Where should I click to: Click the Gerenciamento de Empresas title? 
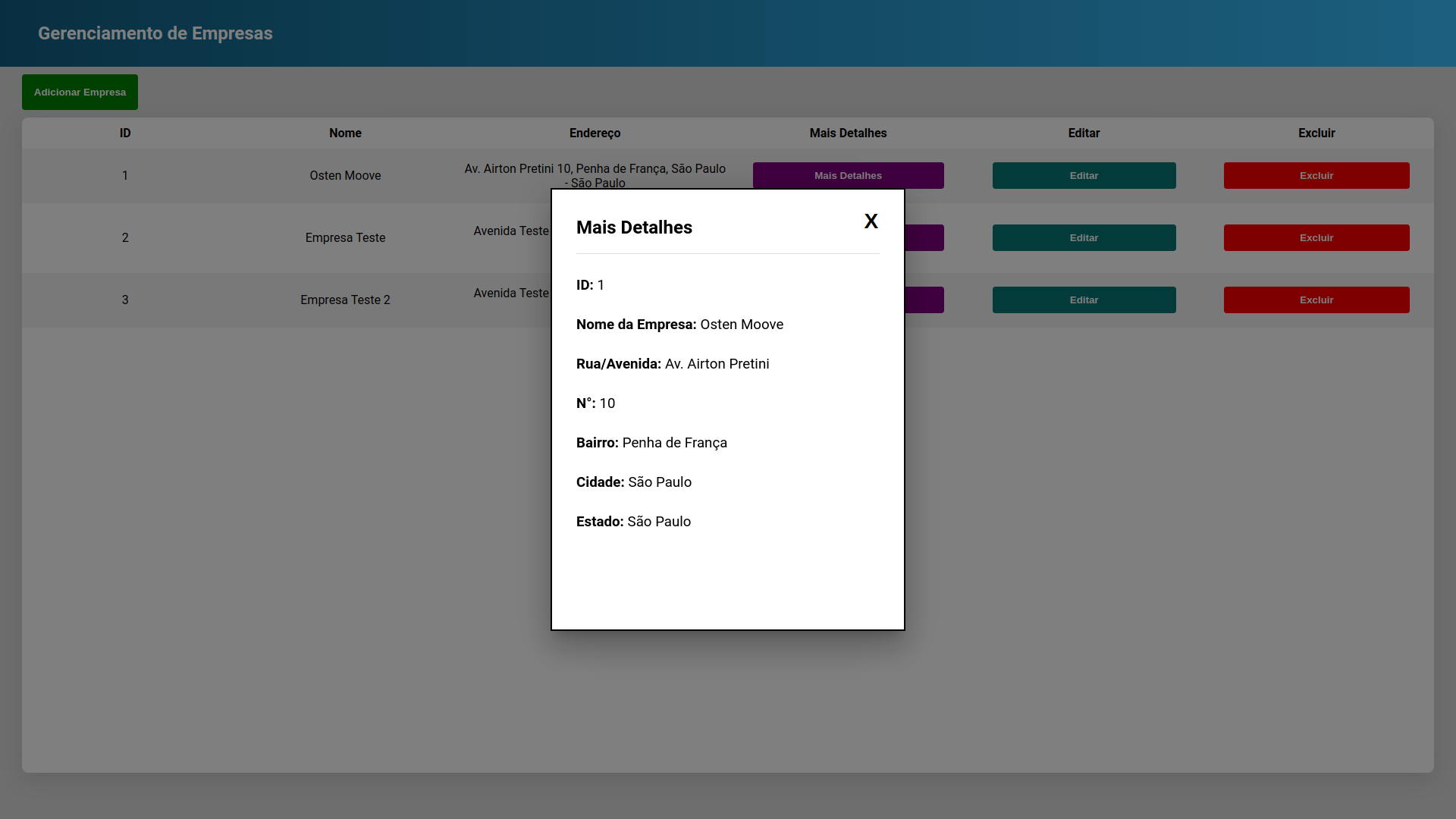(x=155, y=33)
